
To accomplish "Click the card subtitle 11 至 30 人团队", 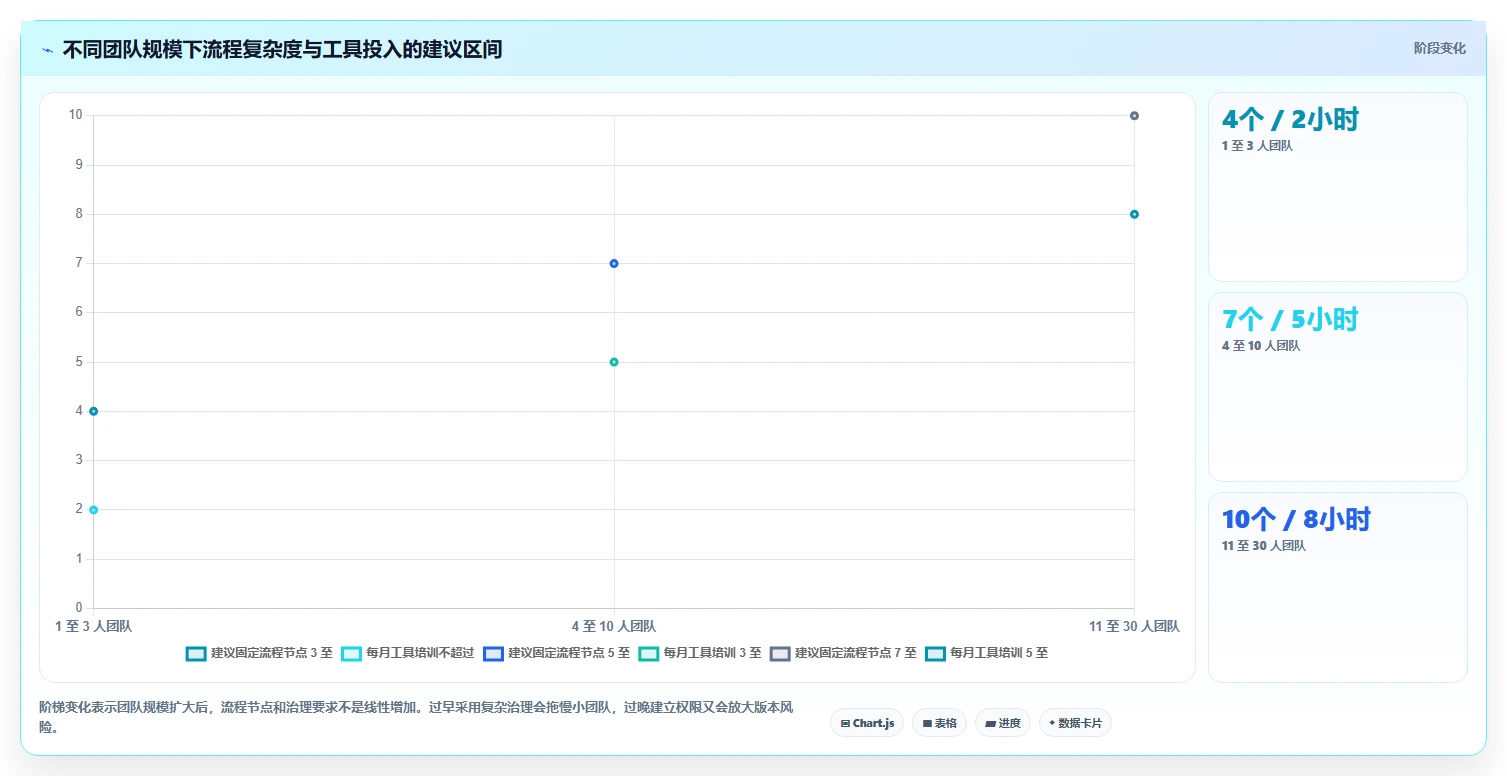I will point(1264,546).
